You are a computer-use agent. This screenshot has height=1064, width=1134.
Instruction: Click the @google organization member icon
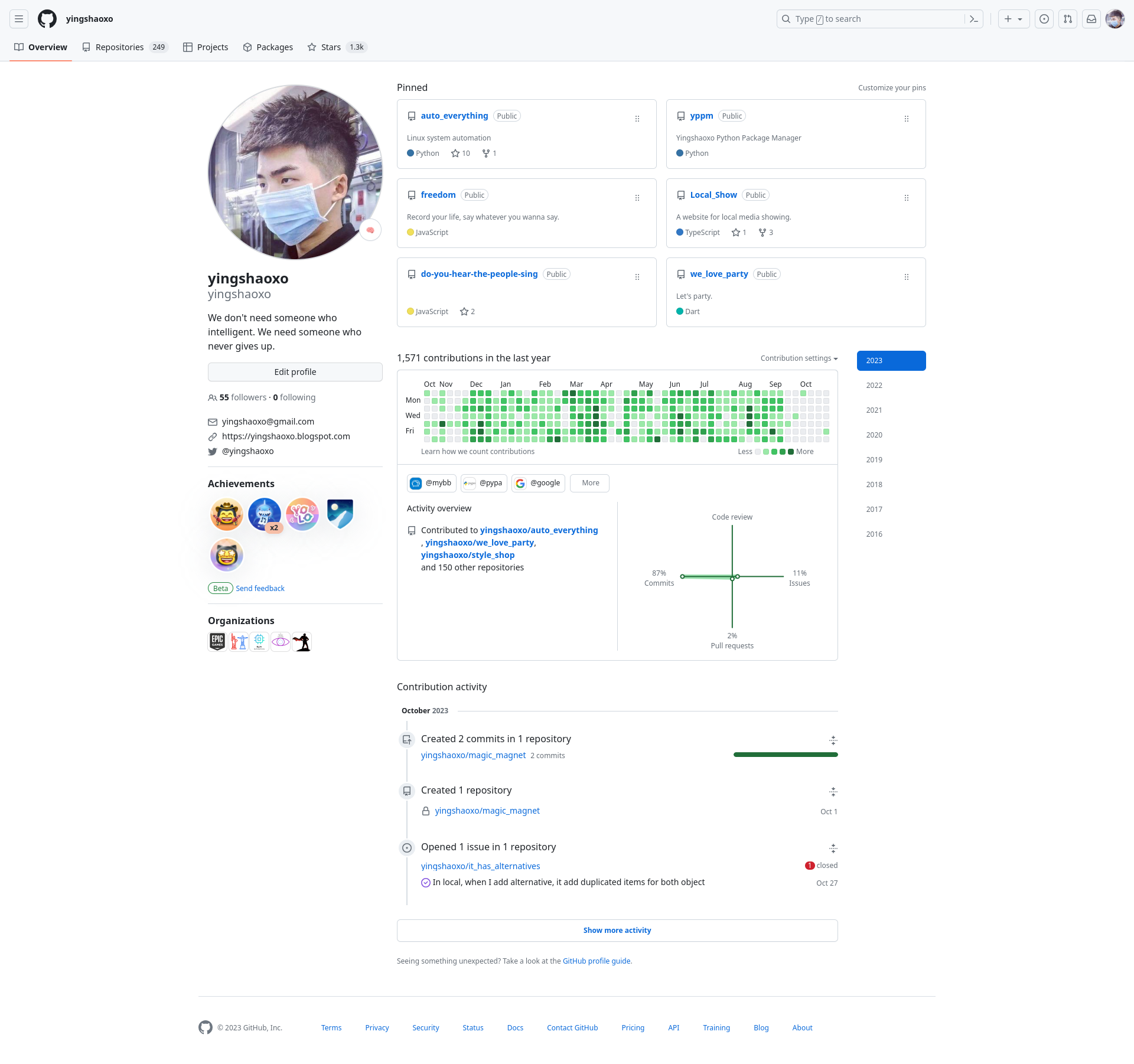tap(523, 482)
